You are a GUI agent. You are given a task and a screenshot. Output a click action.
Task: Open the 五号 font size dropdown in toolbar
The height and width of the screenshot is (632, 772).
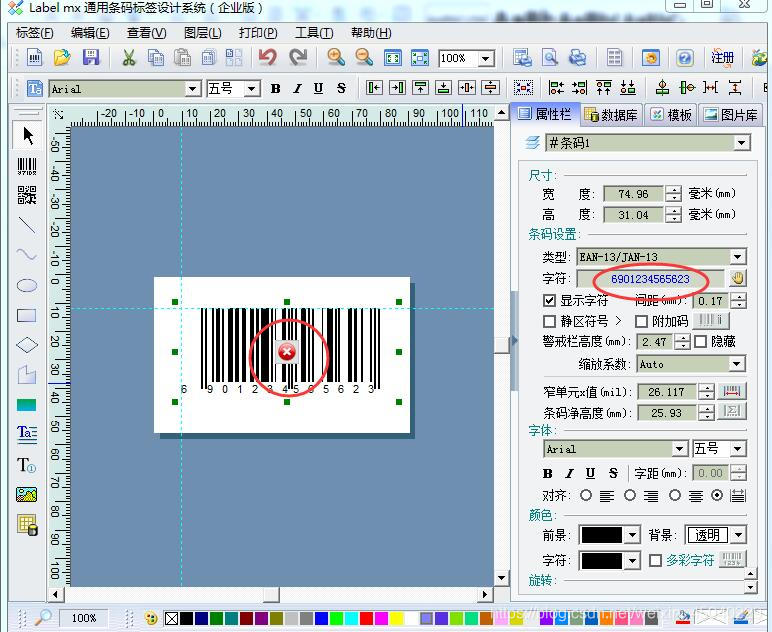tap(252, 89)
